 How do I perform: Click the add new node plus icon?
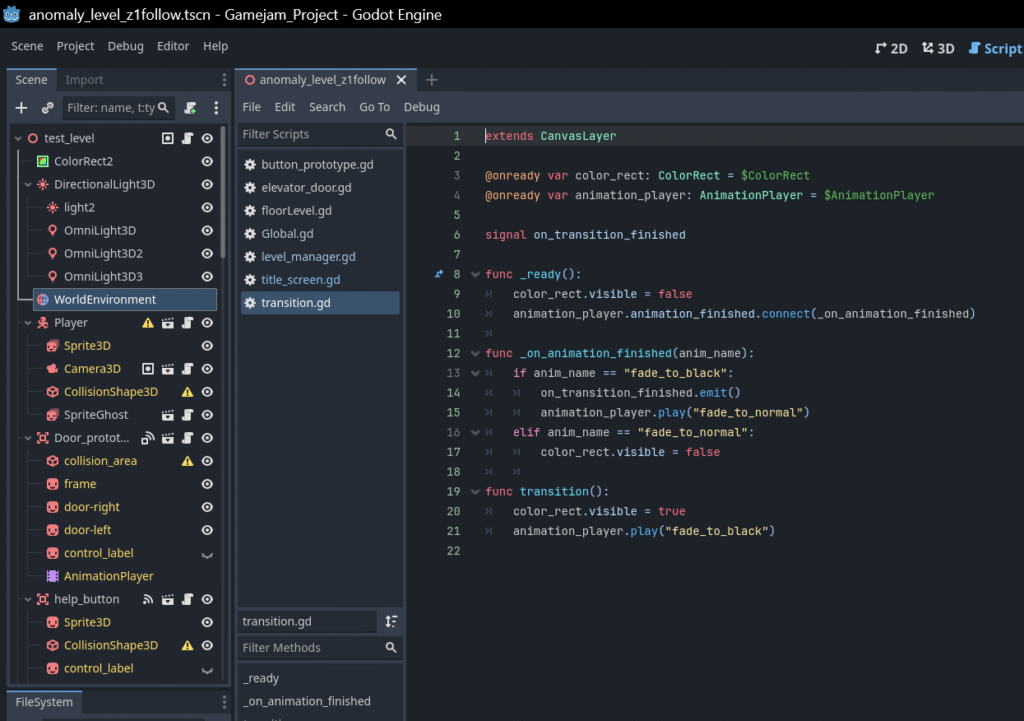[22, 108]
